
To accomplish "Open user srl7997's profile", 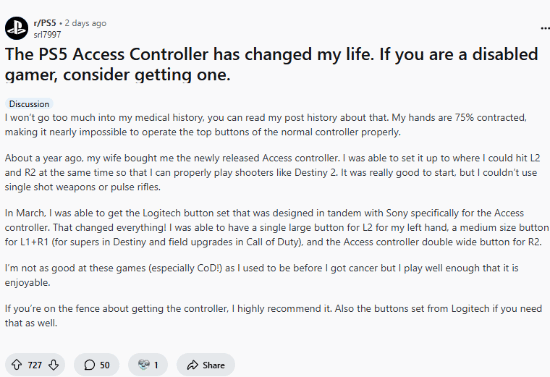I will click(x=47, y=34).
